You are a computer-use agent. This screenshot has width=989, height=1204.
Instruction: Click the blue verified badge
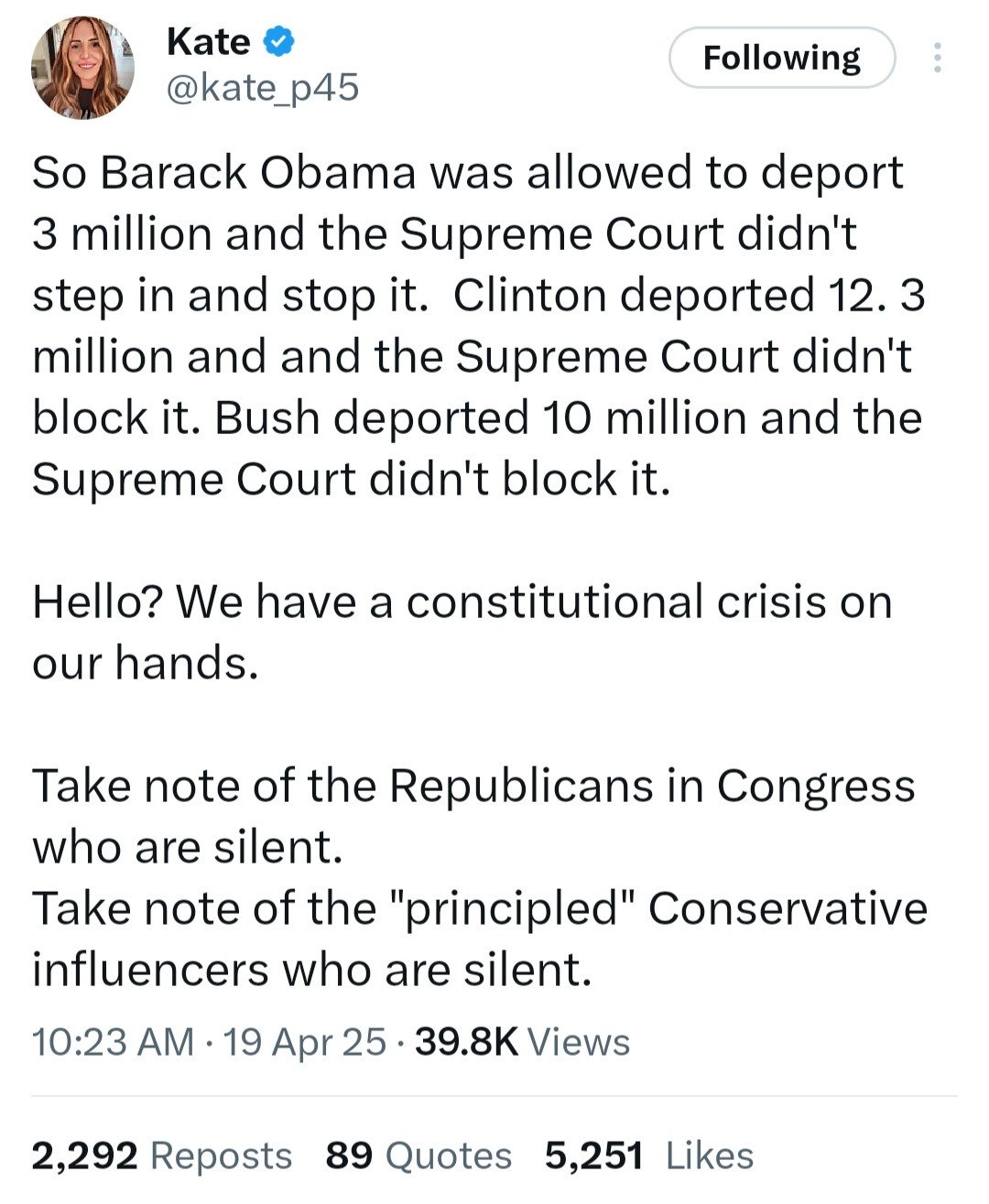tap(279, 41)
